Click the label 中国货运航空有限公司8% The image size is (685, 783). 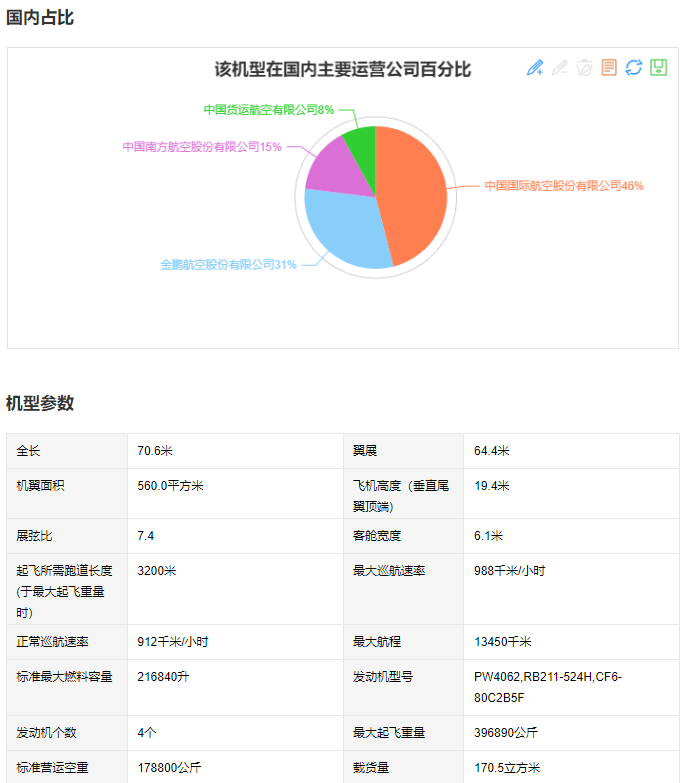coord(269,110)
